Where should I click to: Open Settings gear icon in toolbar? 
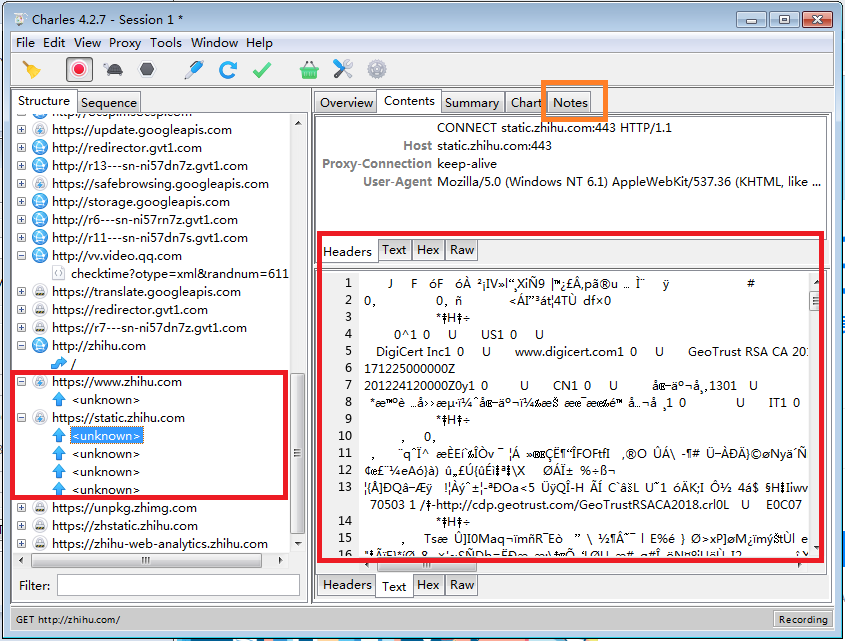click(x=377, y=70)
